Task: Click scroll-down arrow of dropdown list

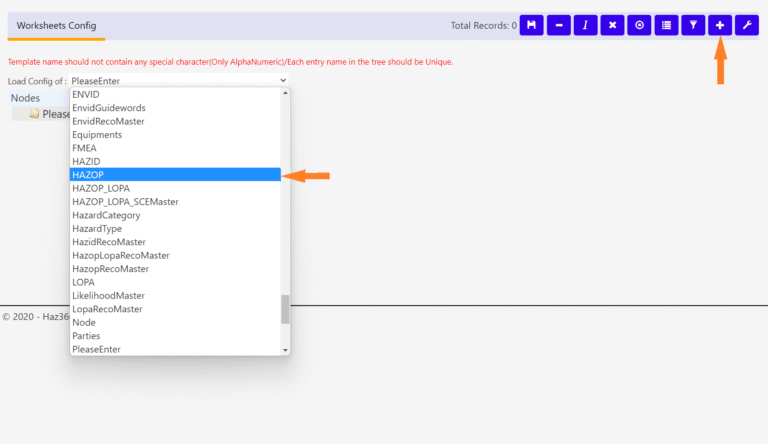Action: (x=285, y=350)
